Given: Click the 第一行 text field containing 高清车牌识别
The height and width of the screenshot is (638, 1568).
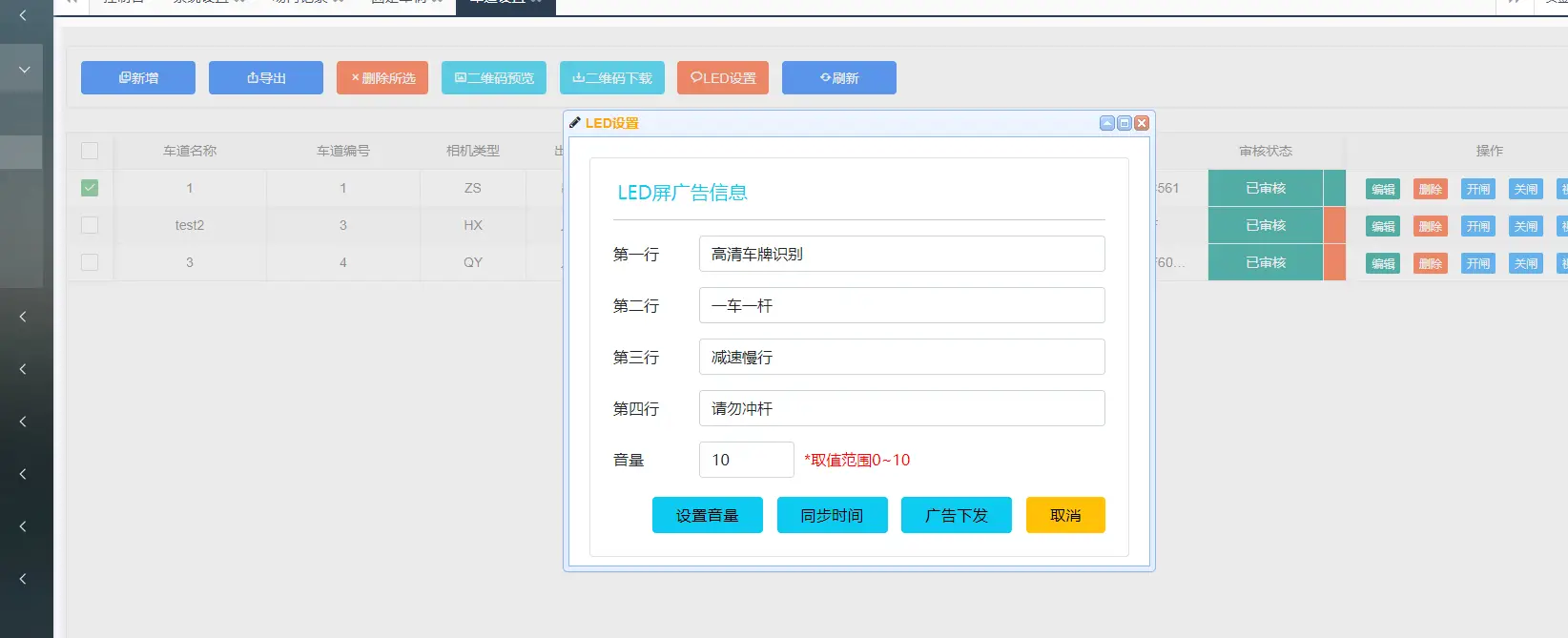Looking at the screenshot, I should tap(901, 254).
